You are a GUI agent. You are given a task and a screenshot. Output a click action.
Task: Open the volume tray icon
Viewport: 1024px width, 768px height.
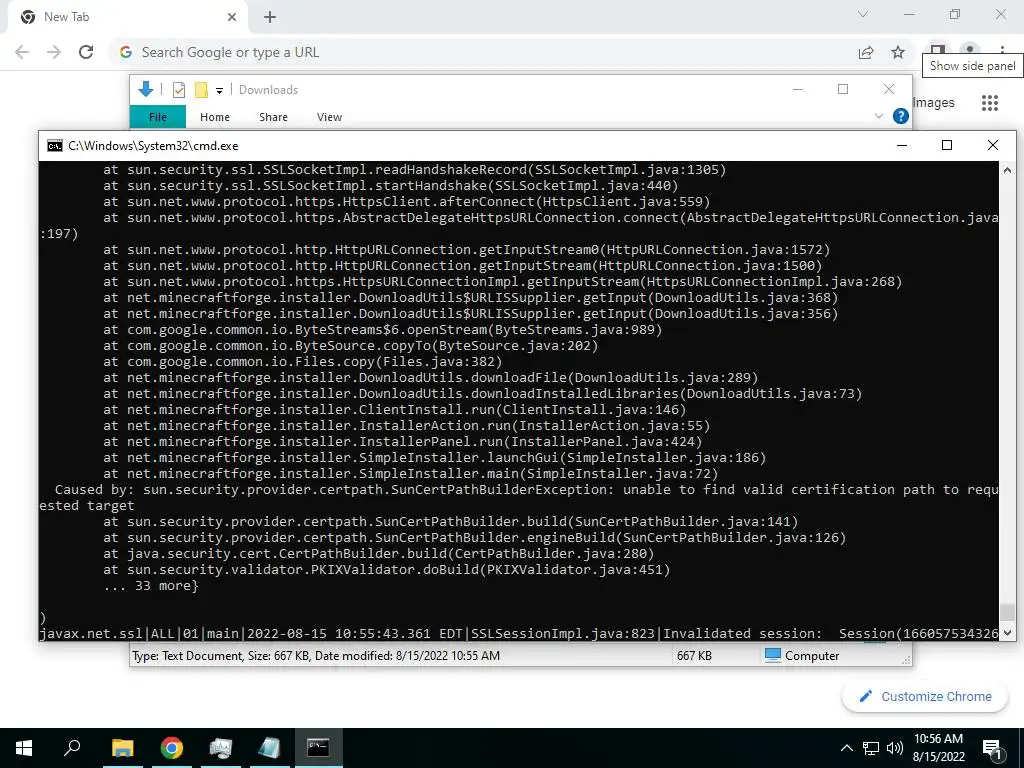[x=895, y=748]
